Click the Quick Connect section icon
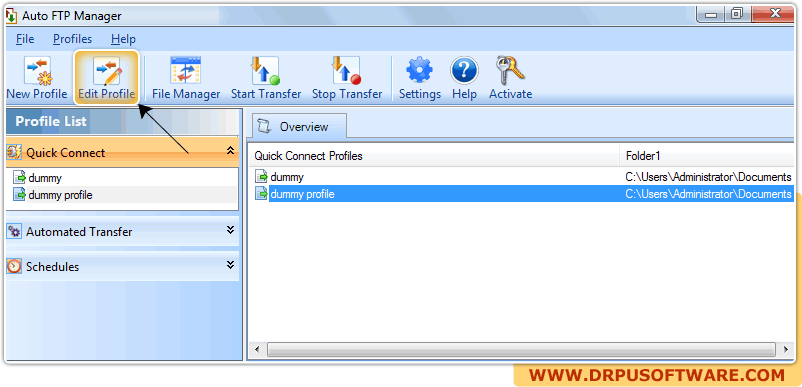The image size is (802, 387). [14, 152]
